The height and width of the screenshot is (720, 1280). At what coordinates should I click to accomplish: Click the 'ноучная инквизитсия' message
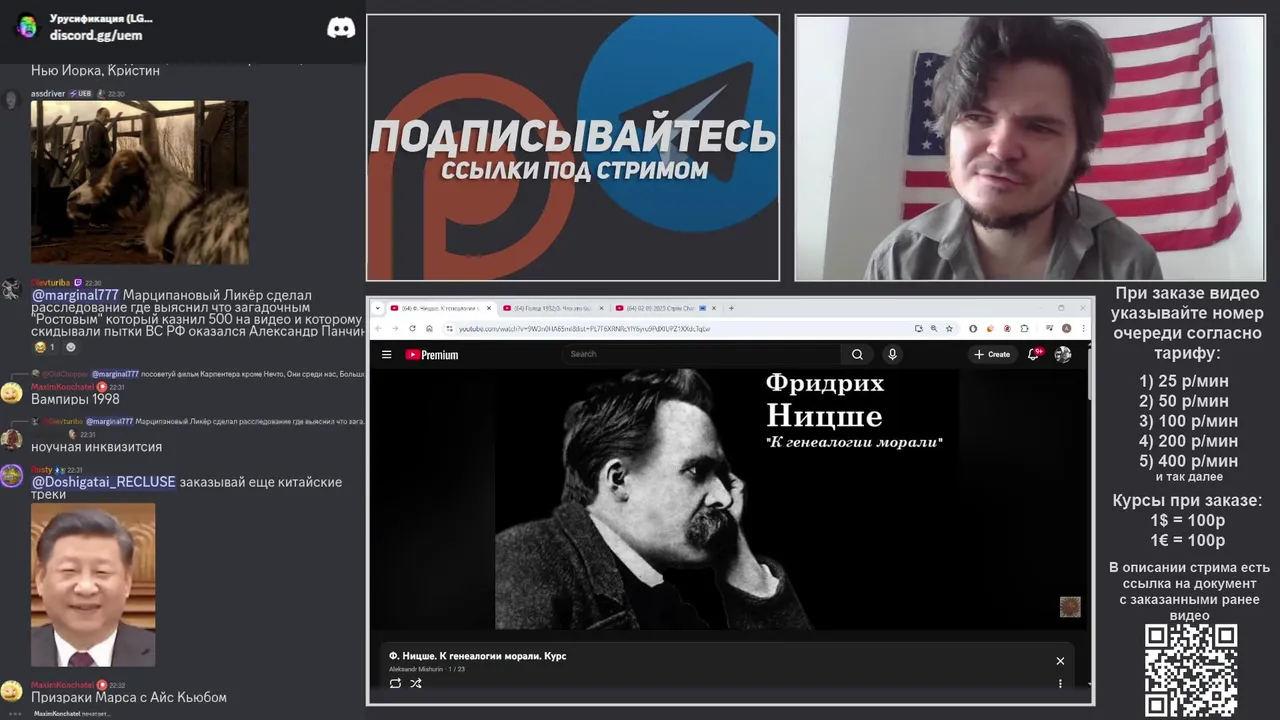(x=96, y=447)
